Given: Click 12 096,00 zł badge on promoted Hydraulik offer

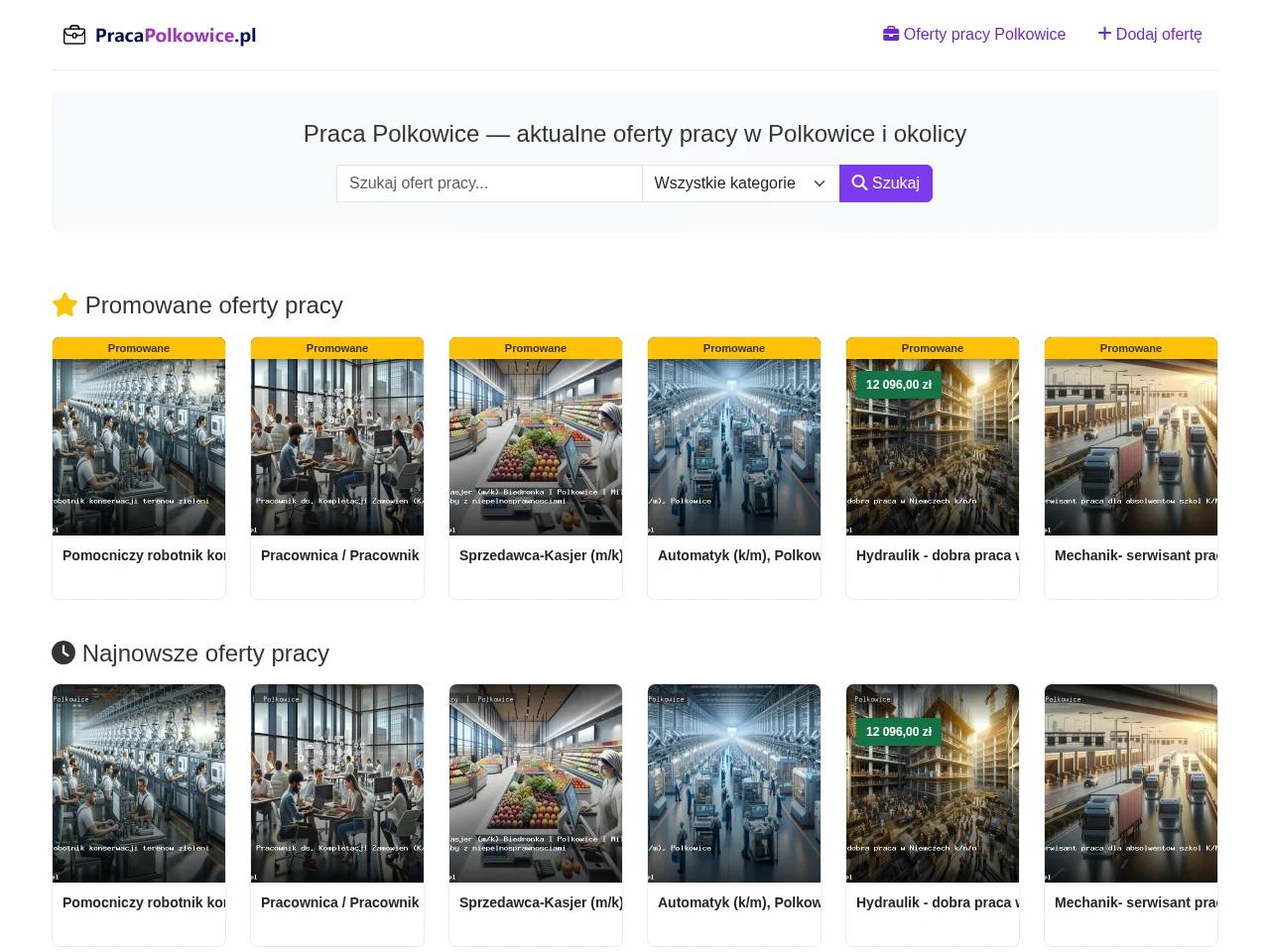Looking at the screenshot, I should click(x=899, y=385).
